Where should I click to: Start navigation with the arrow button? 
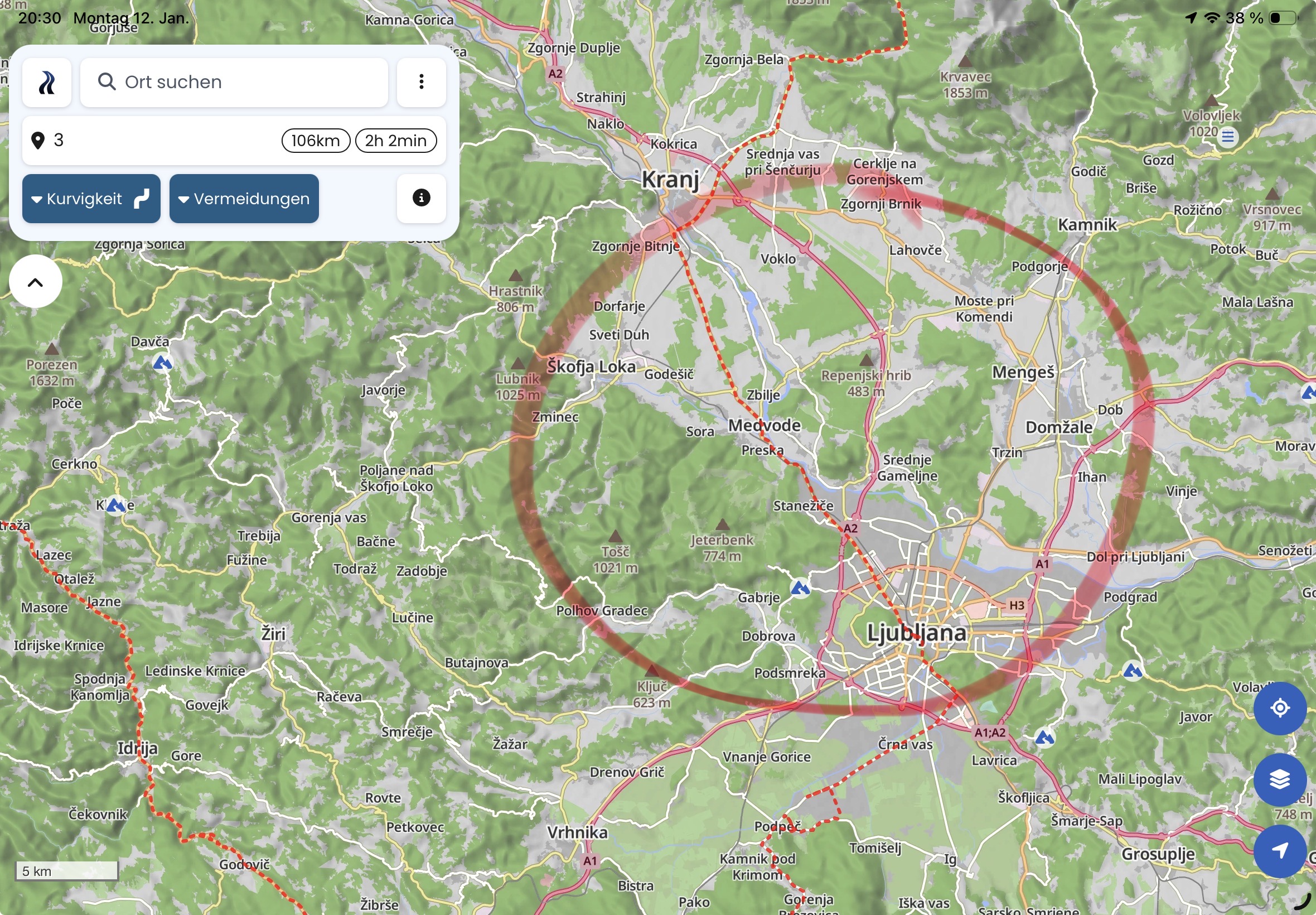click(x=1279, y=851)
